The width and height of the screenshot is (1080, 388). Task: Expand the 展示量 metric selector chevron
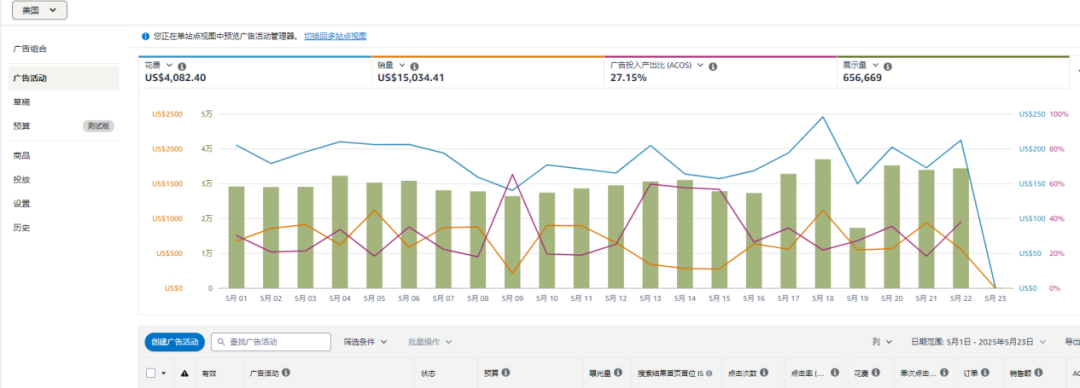[x=875, y=65]
